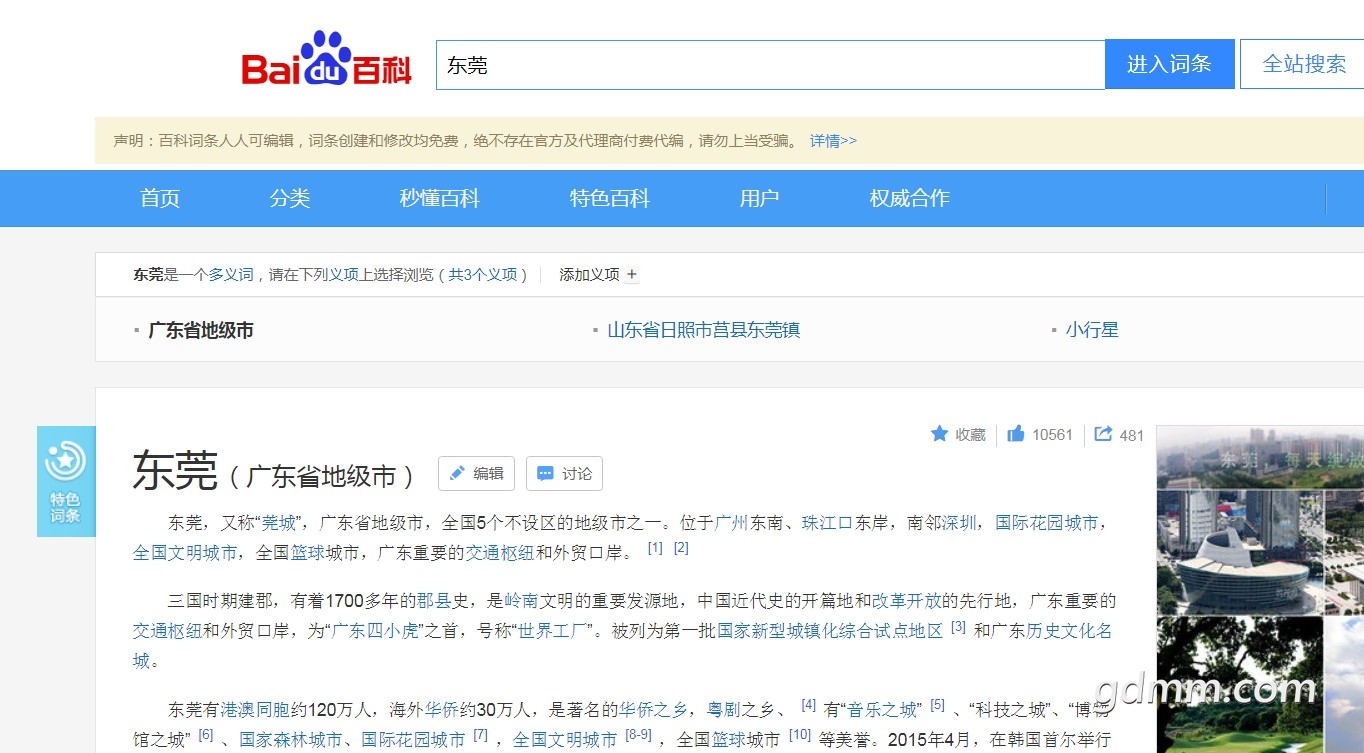Click the 莞城 link
Viewport: 1364px width, 753px height.
pos(279,523)
